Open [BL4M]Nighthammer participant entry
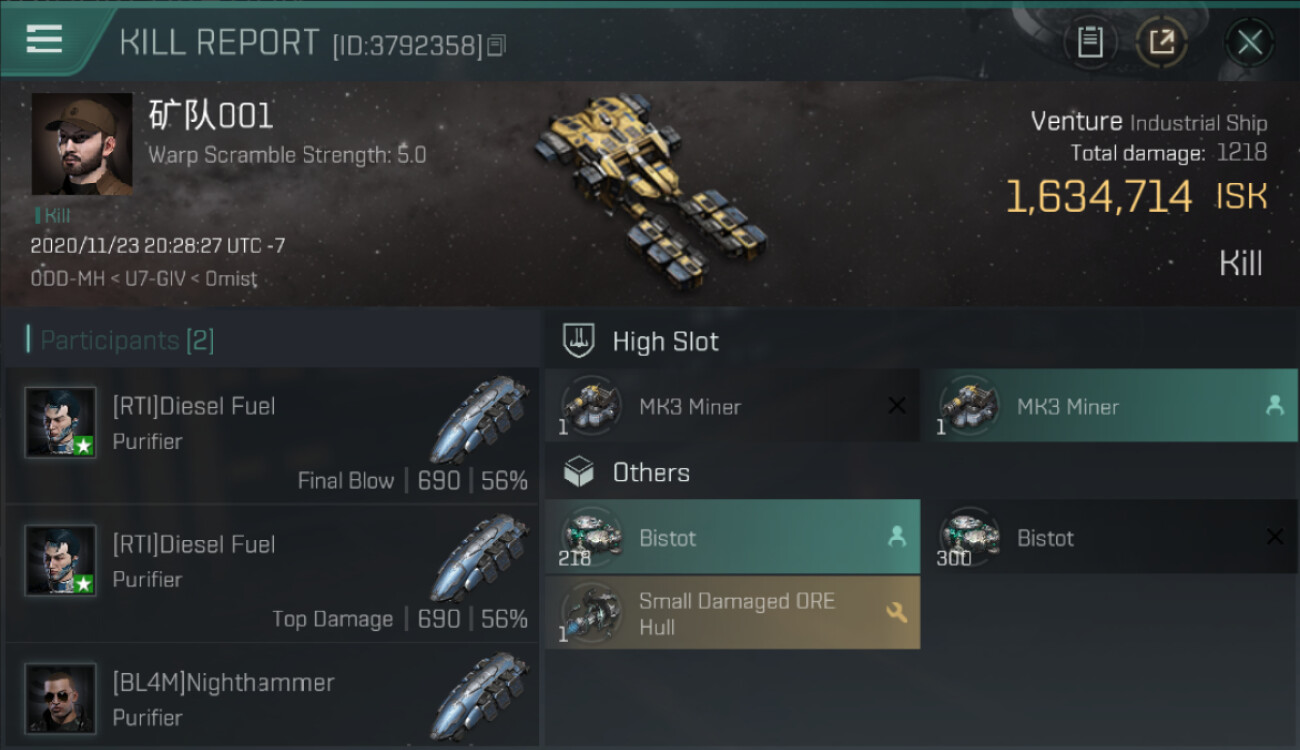The image size is (1300, 750). pos(272,696)
